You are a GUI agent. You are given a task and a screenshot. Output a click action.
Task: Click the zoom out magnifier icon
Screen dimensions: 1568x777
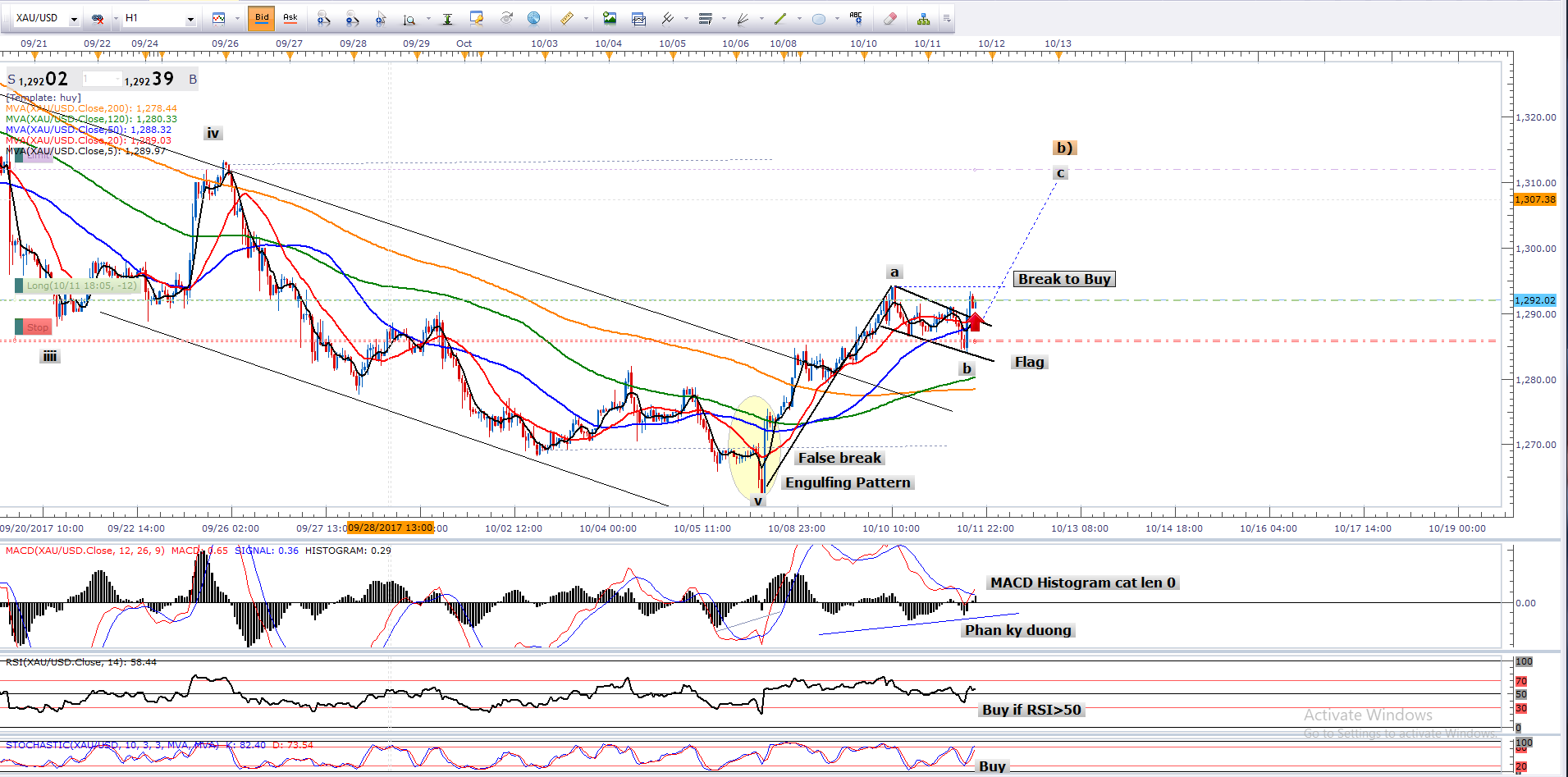click(x=352, y=18)
